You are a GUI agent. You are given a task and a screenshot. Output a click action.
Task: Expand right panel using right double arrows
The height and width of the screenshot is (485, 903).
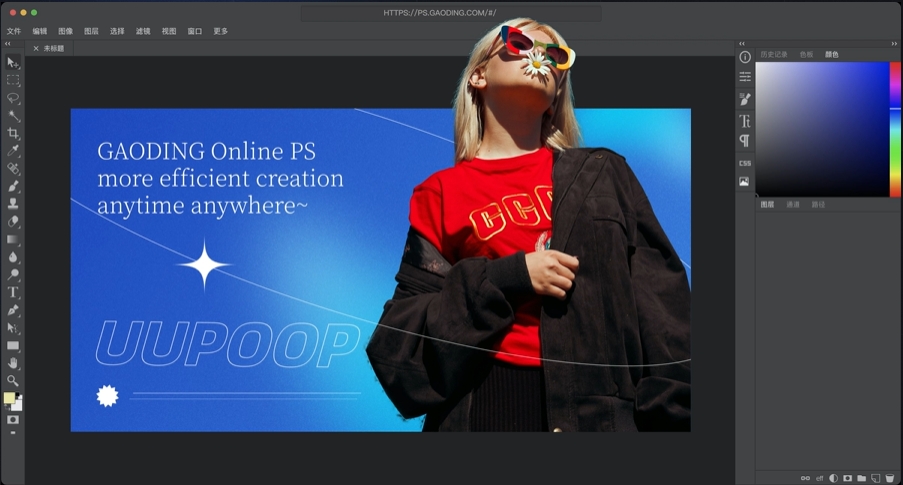pyautogui.click(x=893, y=44)
